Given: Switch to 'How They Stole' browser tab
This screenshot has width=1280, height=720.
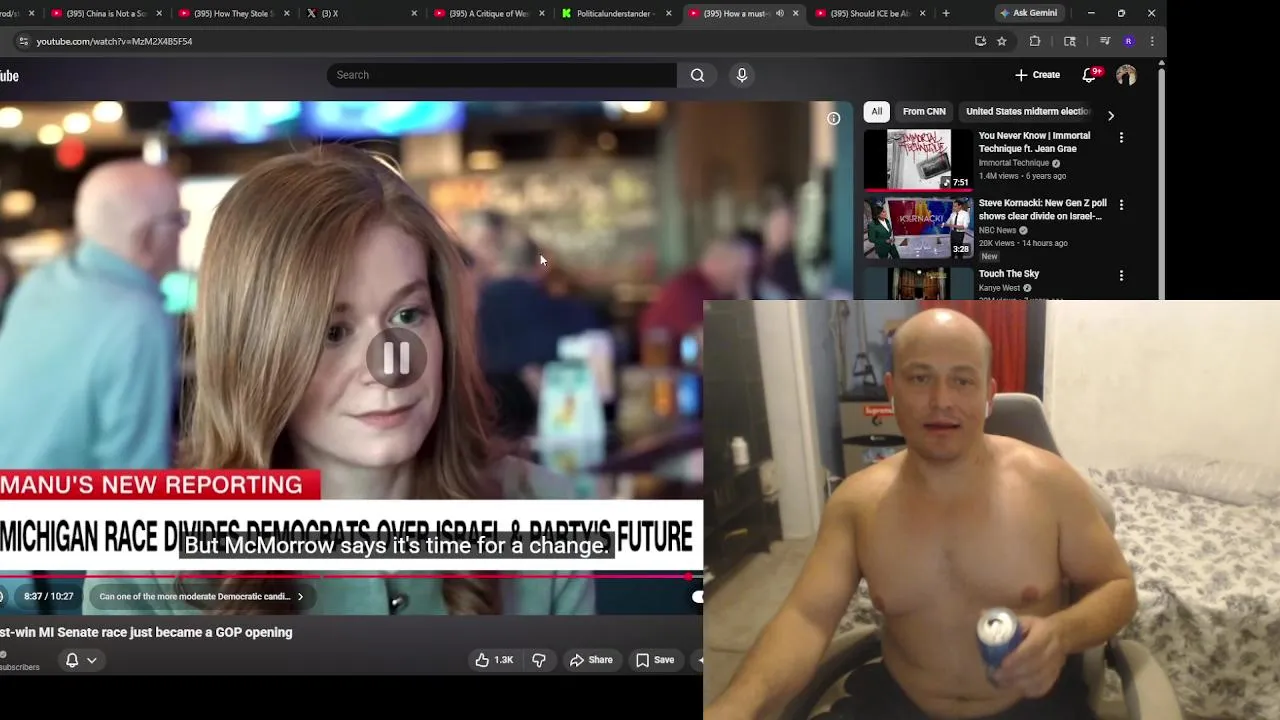Looking at the screenshot, I should [x=234, y=14].
